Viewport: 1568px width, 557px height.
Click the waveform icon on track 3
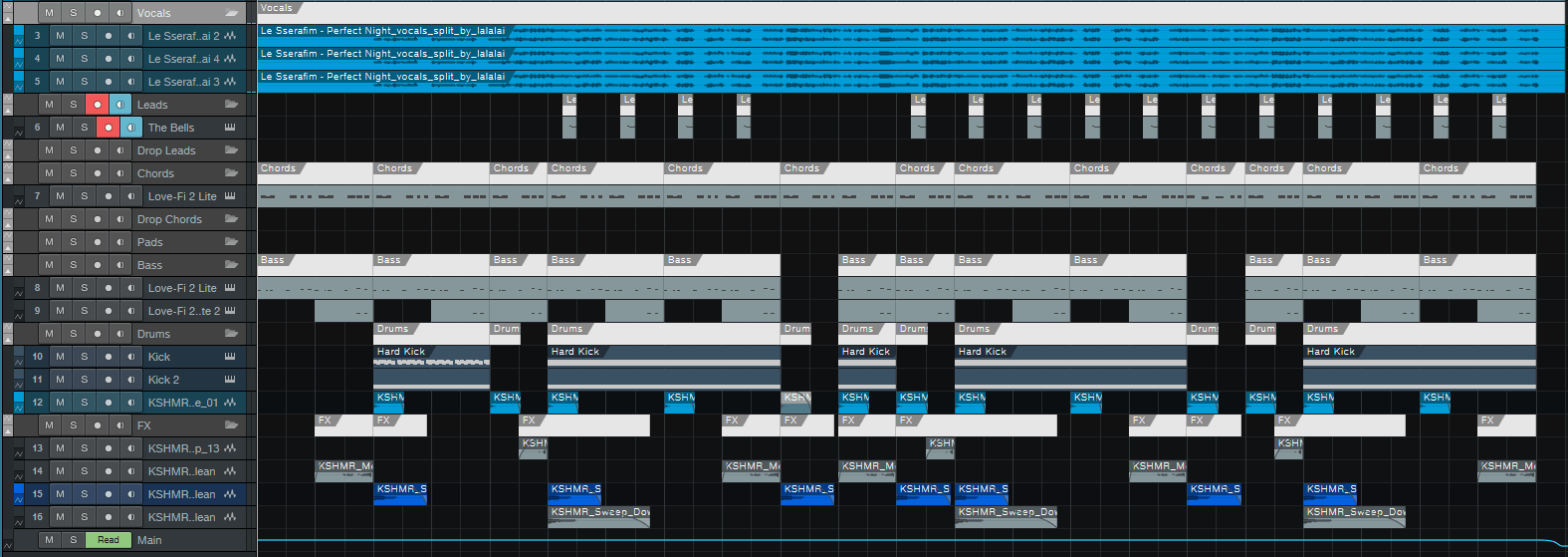click(x=230, y=36)
